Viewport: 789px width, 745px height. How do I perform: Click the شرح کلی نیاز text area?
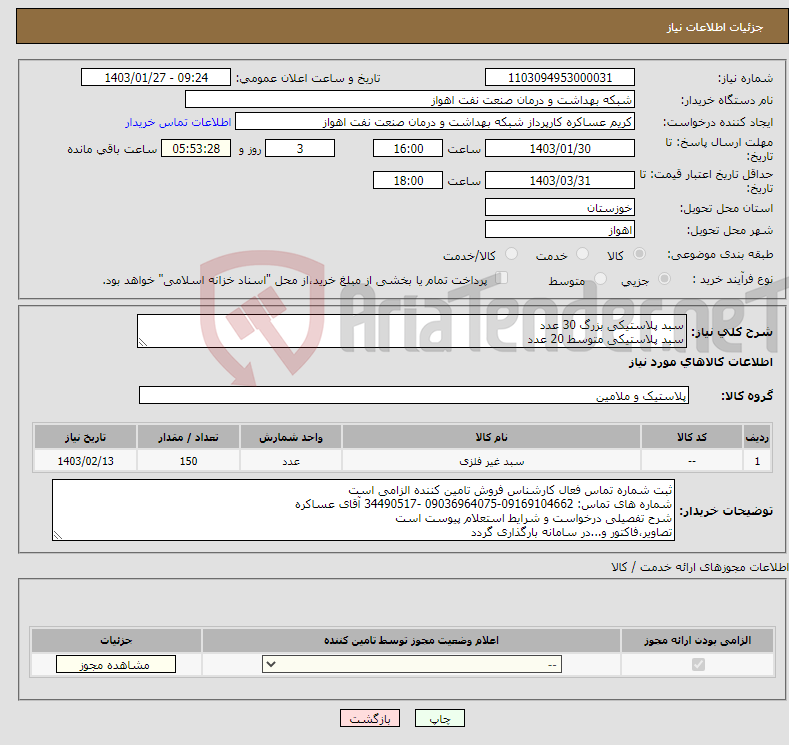pyautogui.click(x=412, y=331)
